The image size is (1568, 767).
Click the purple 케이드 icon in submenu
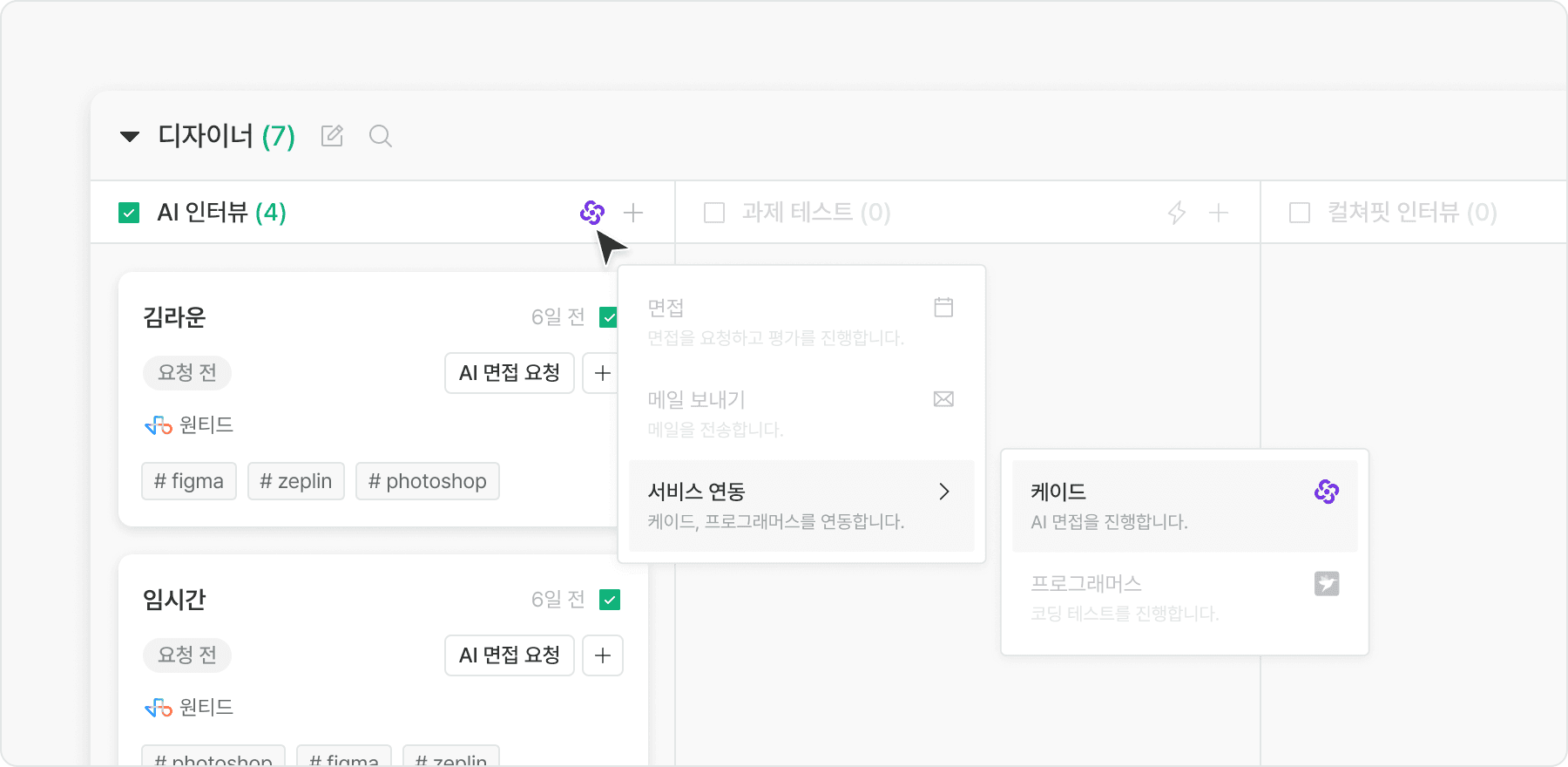[x=1327, y=492]
